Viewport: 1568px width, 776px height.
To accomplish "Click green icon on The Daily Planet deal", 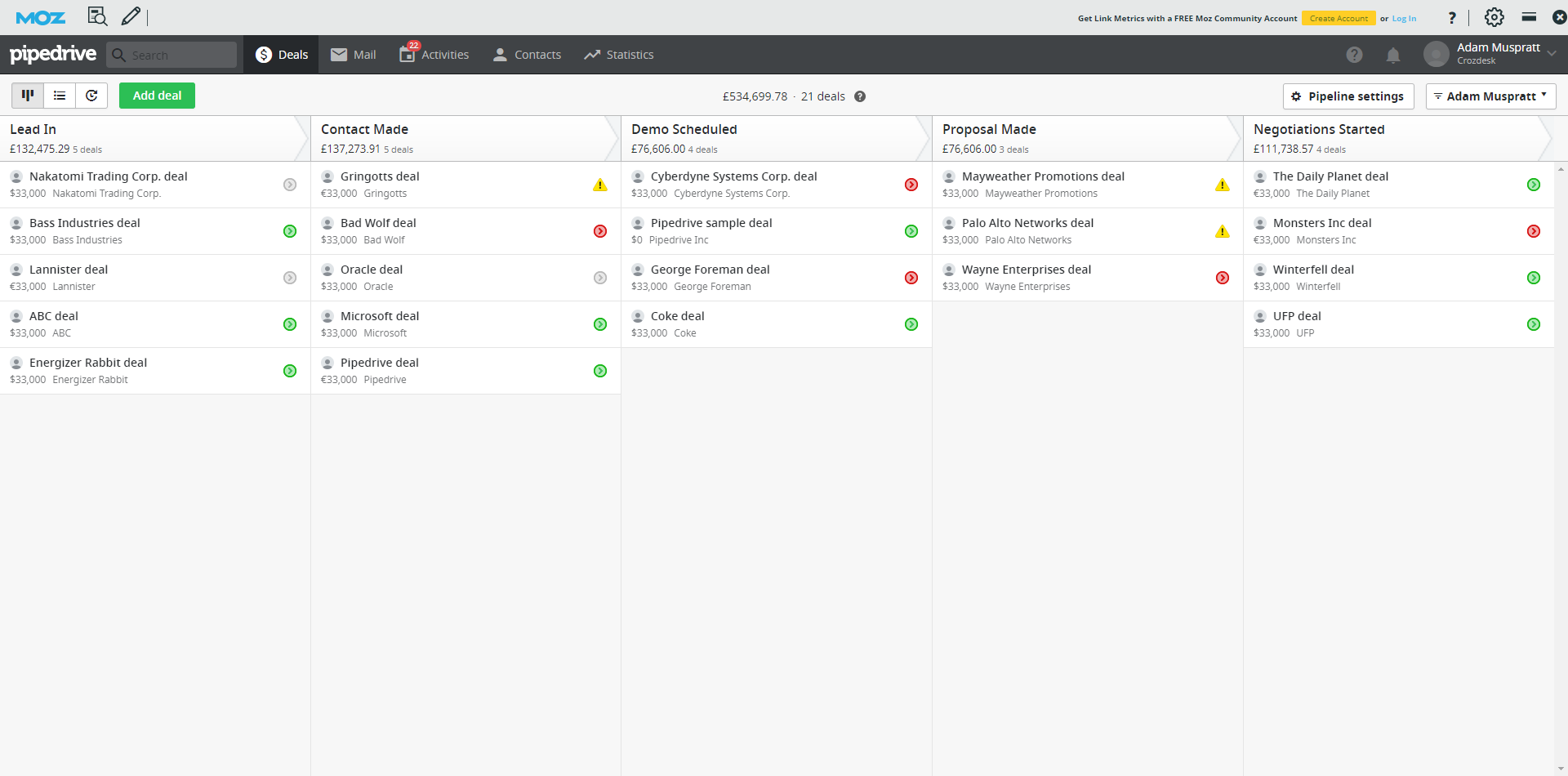I will point(1534,185).
